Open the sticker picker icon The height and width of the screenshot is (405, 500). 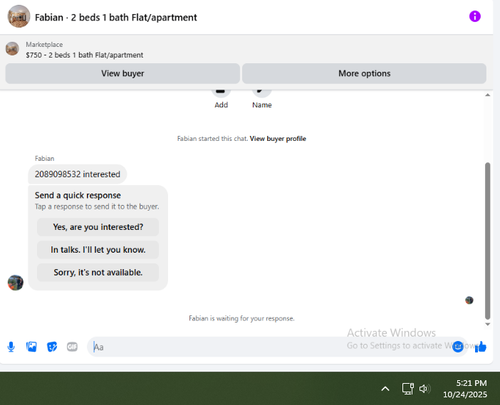(x=52, y=347)
